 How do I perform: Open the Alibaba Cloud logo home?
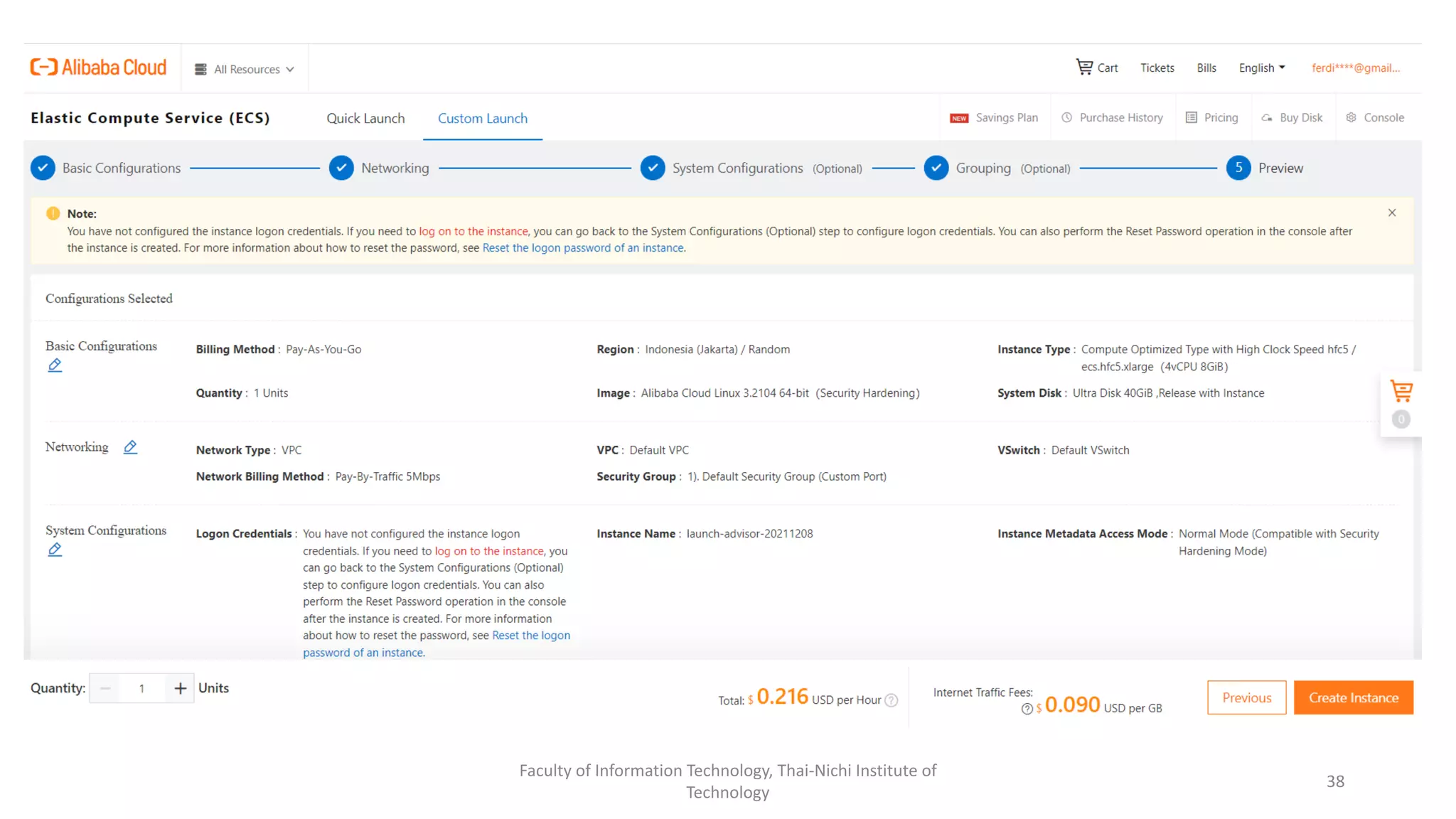98,68
